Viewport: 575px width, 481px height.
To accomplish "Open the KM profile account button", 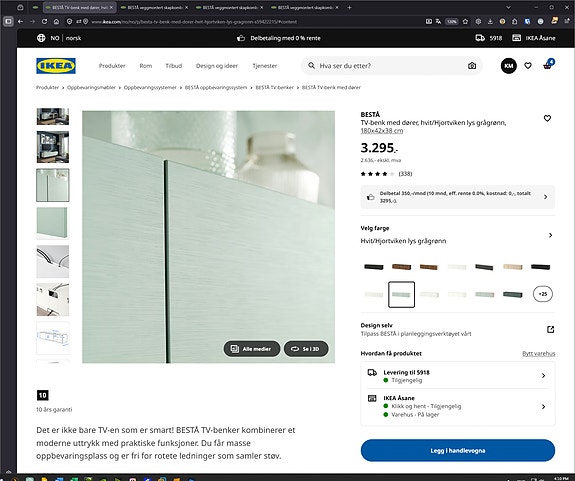I will [x=509, y=66].
